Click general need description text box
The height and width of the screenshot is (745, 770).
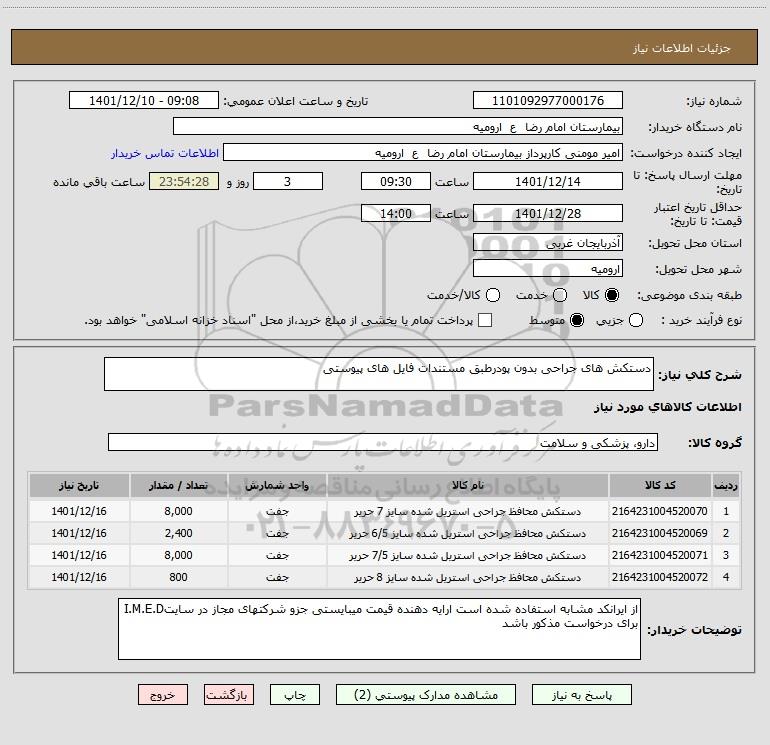pyautogui.click(x=379, y=374)
